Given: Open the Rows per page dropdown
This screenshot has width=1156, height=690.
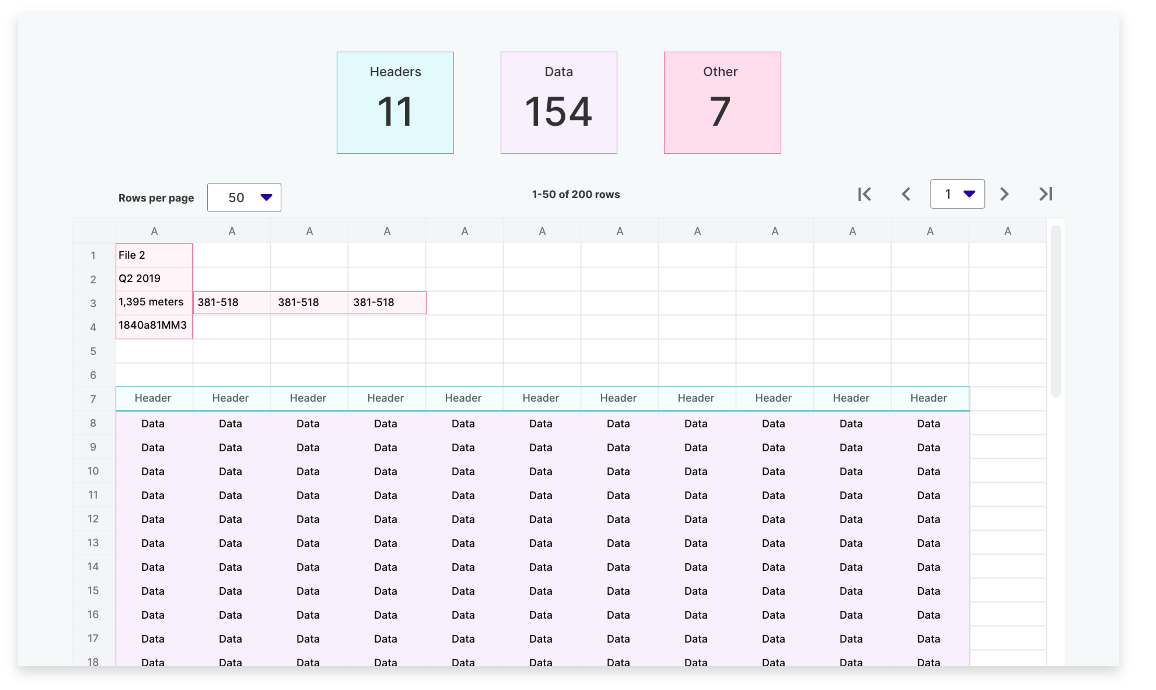Looking at the screenshot, I should tap(244, 197).
